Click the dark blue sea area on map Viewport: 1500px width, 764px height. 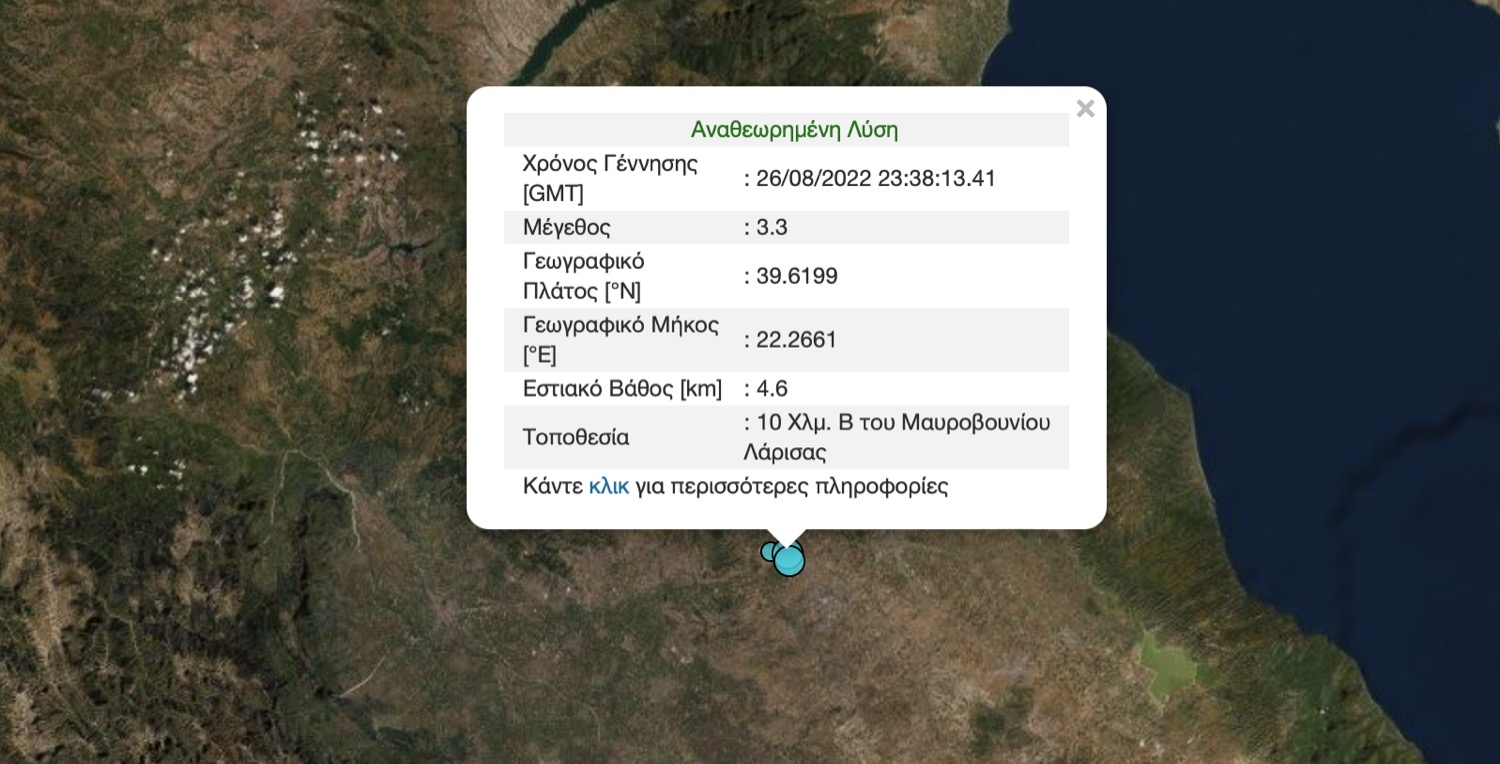(x=1300, y=200)
